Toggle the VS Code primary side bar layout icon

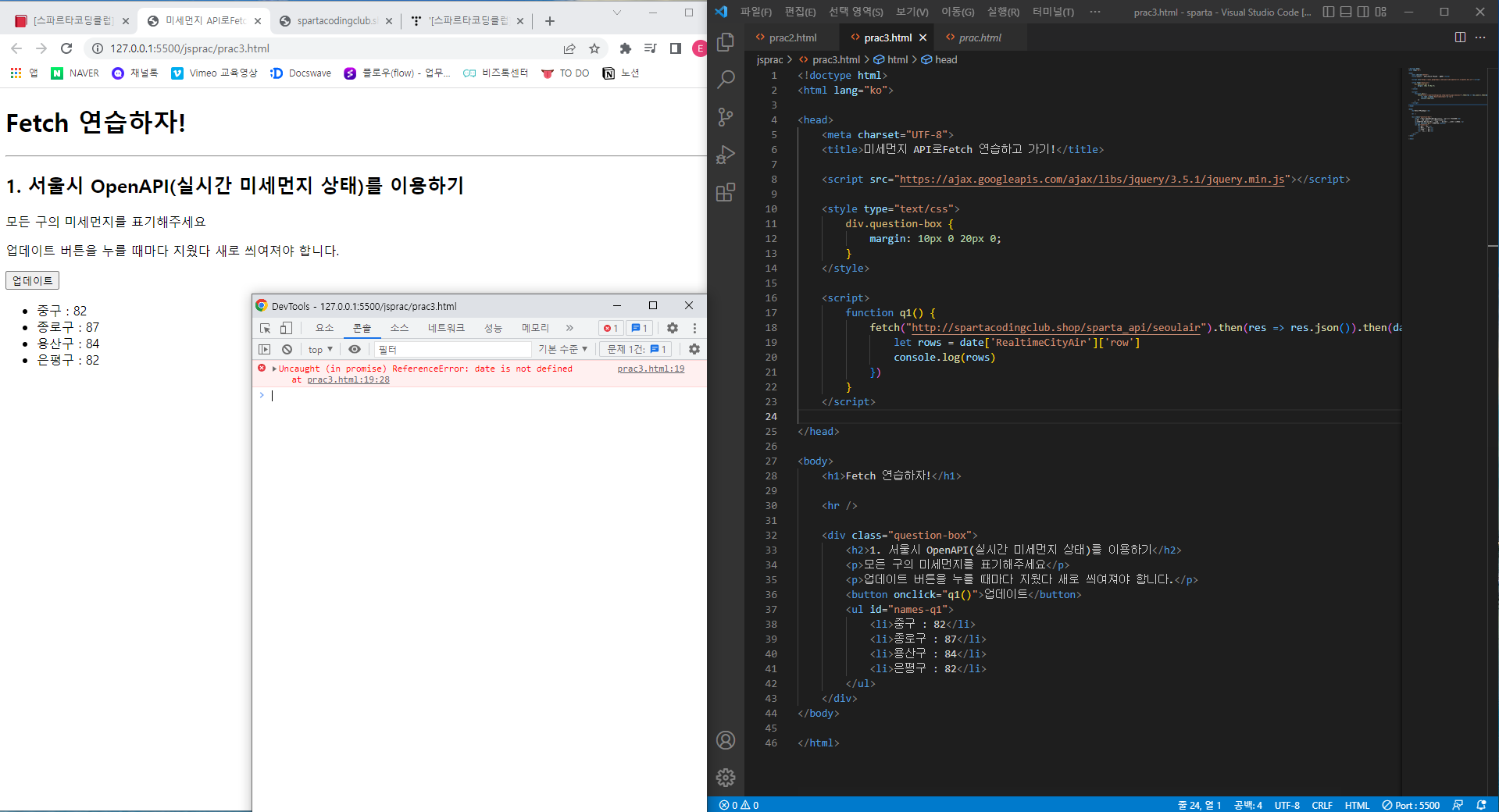(1329, 12)
